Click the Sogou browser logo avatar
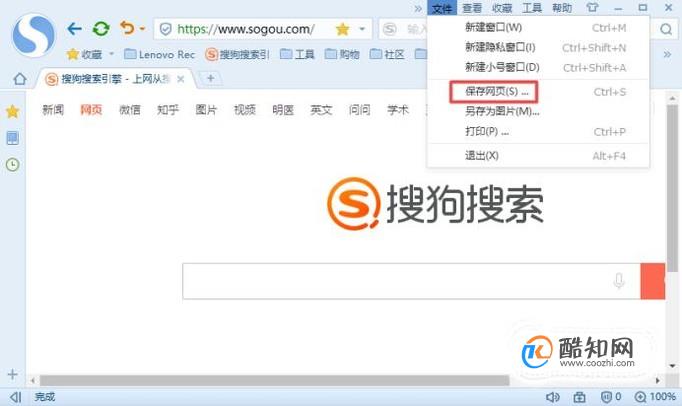The height and width of the screenshot is (406, 682). [34, 35]
